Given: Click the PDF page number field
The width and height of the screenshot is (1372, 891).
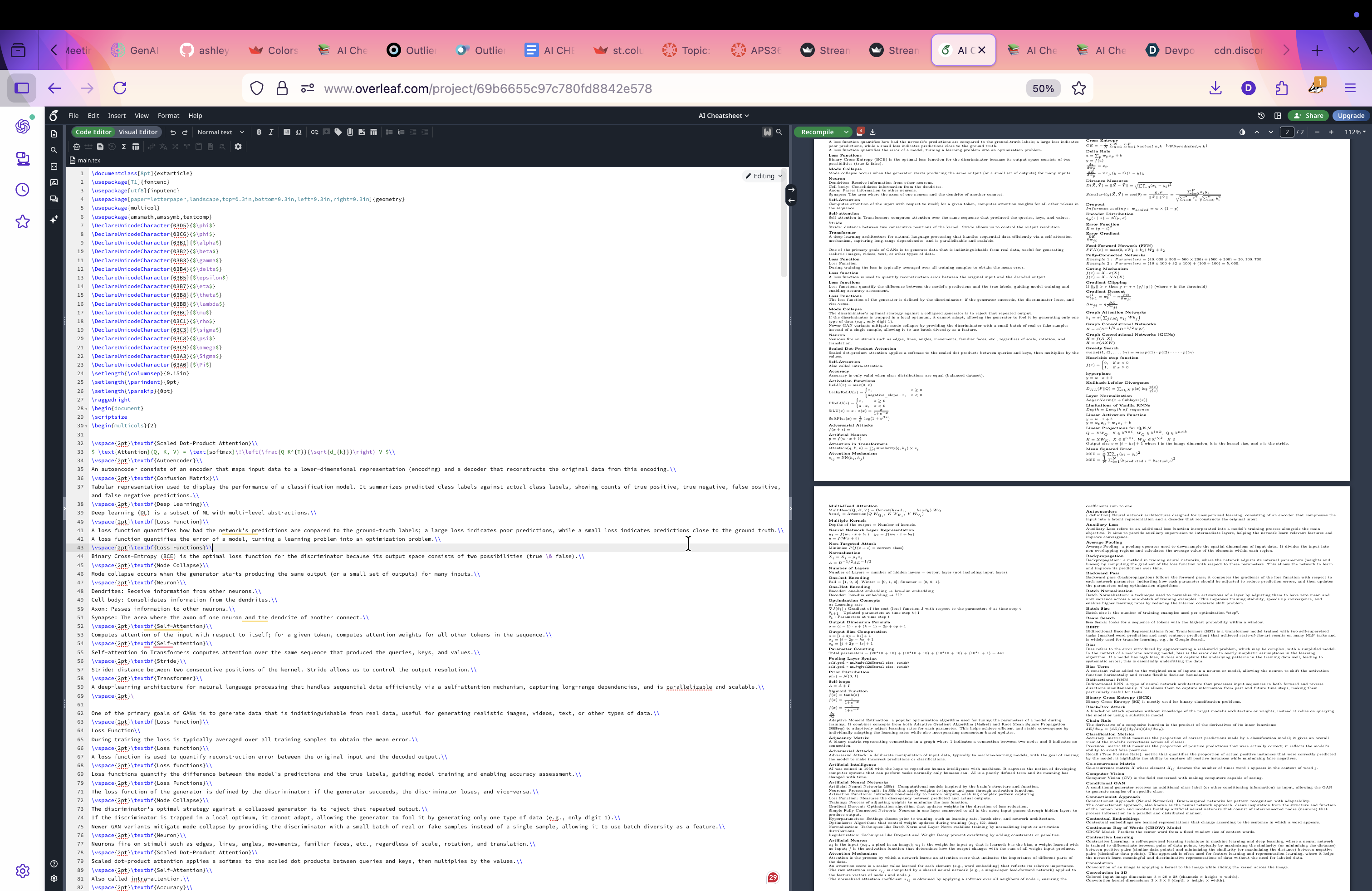Looking at the screenshot, I should [1287, 132].
